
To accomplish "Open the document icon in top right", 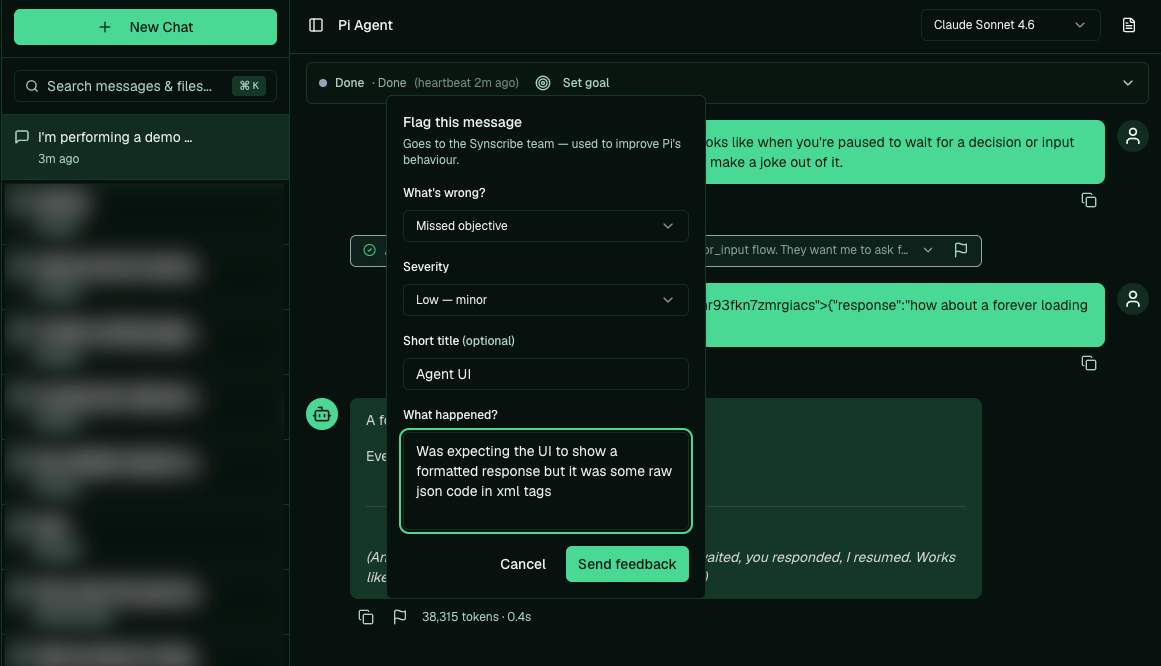I will (1128, 25).
